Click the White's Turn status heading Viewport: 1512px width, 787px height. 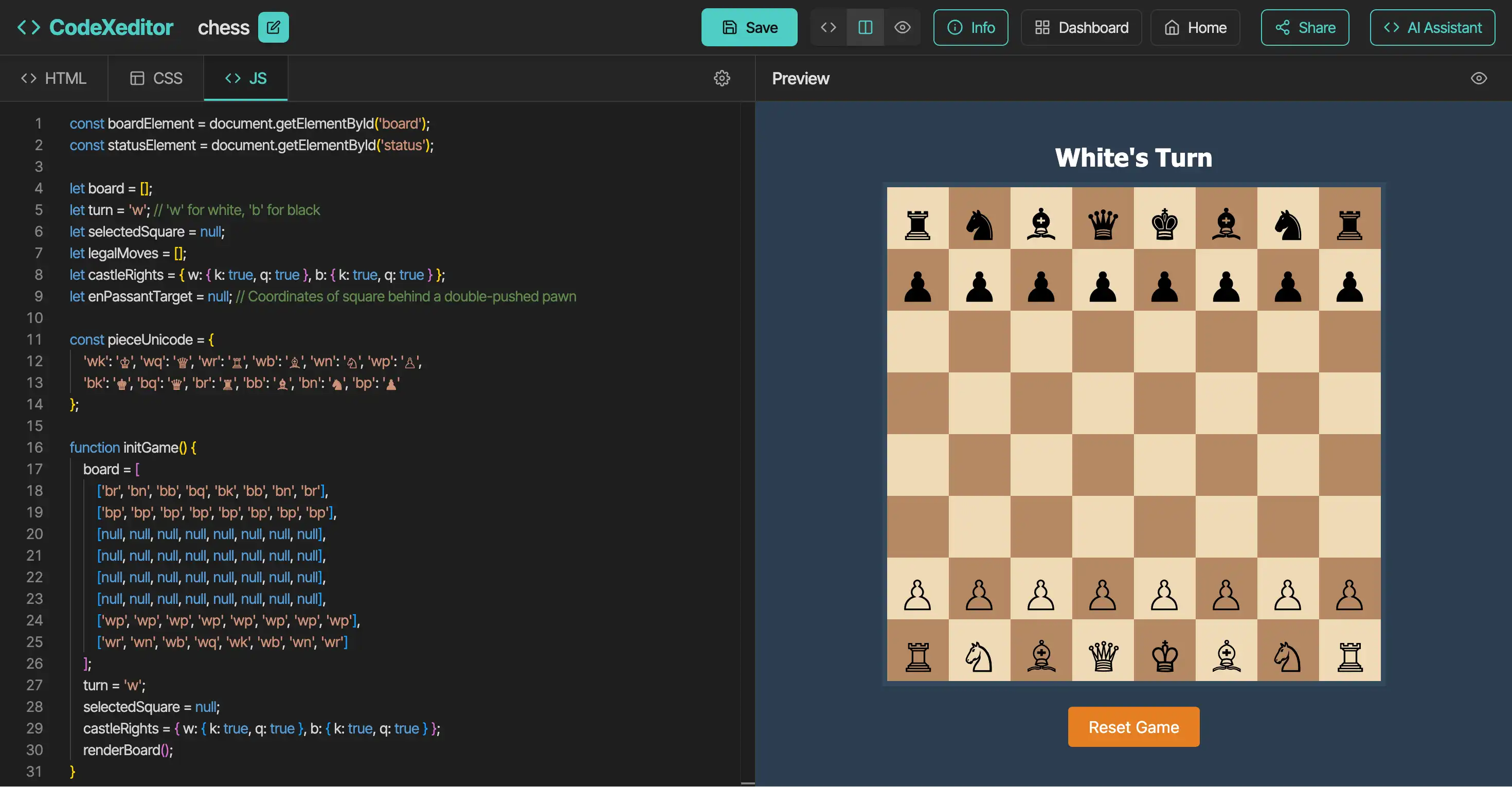click(x=1133, y=157)
